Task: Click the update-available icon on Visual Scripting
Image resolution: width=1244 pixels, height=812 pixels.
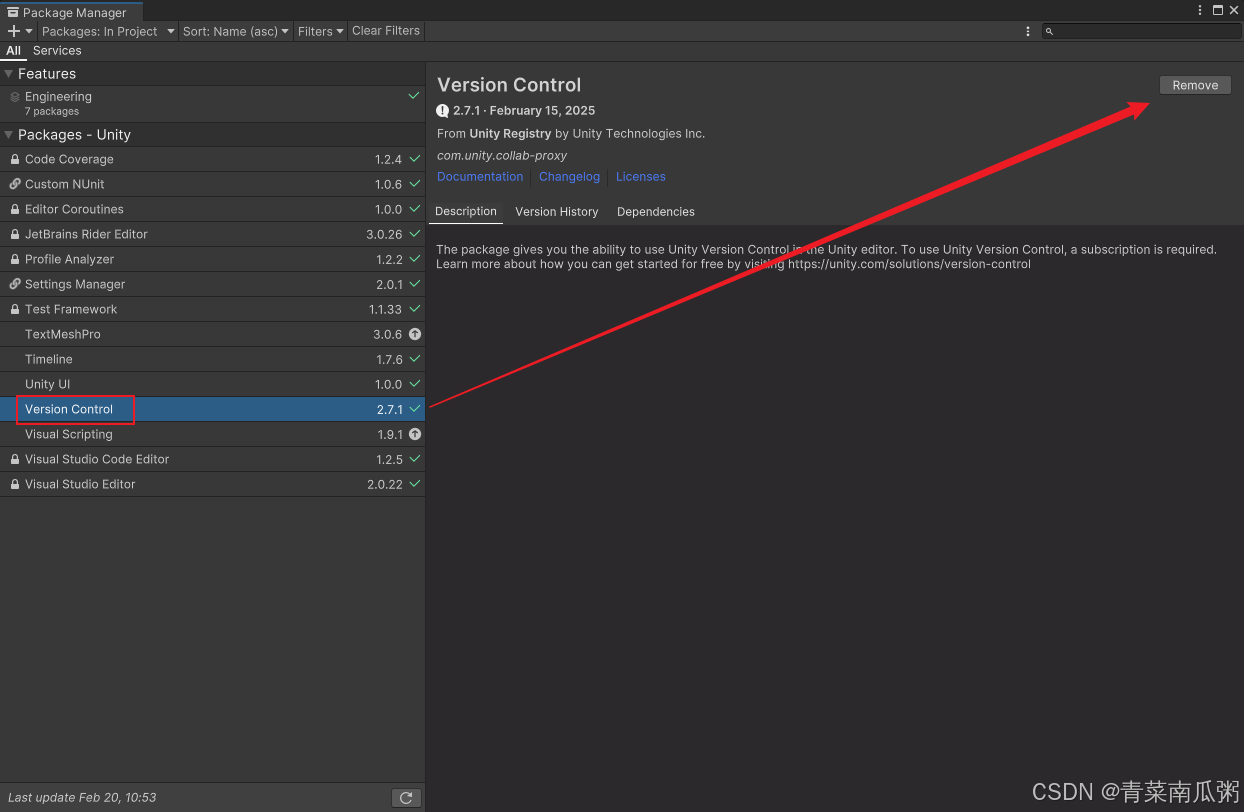Action: click(x=415, y=434)
